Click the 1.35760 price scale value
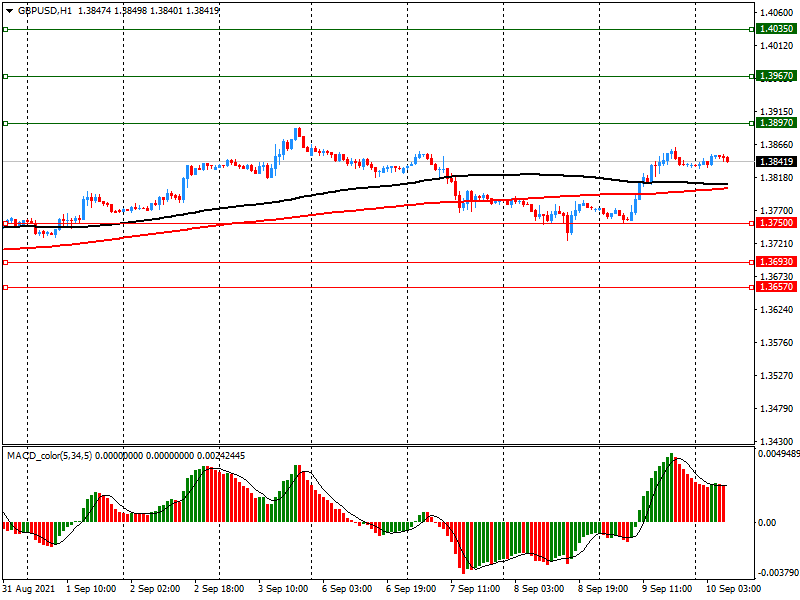The height and width of the screenshot is (600, 800). 777,343
